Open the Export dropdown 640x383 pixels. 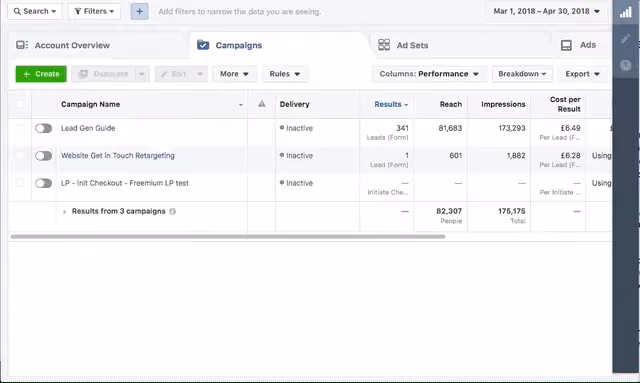point(582,74)
